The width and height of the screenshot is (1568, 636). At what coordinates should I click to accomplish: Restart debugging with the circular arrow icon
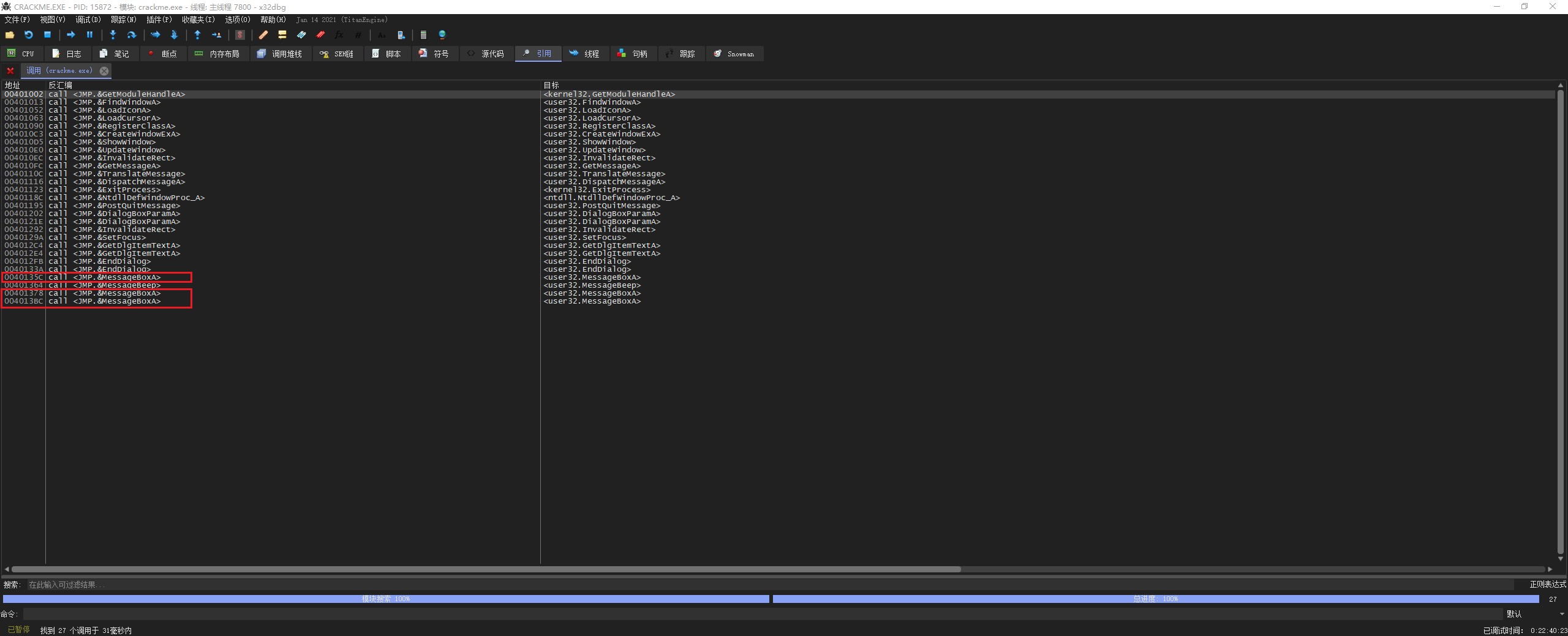[x=28, y=35]
